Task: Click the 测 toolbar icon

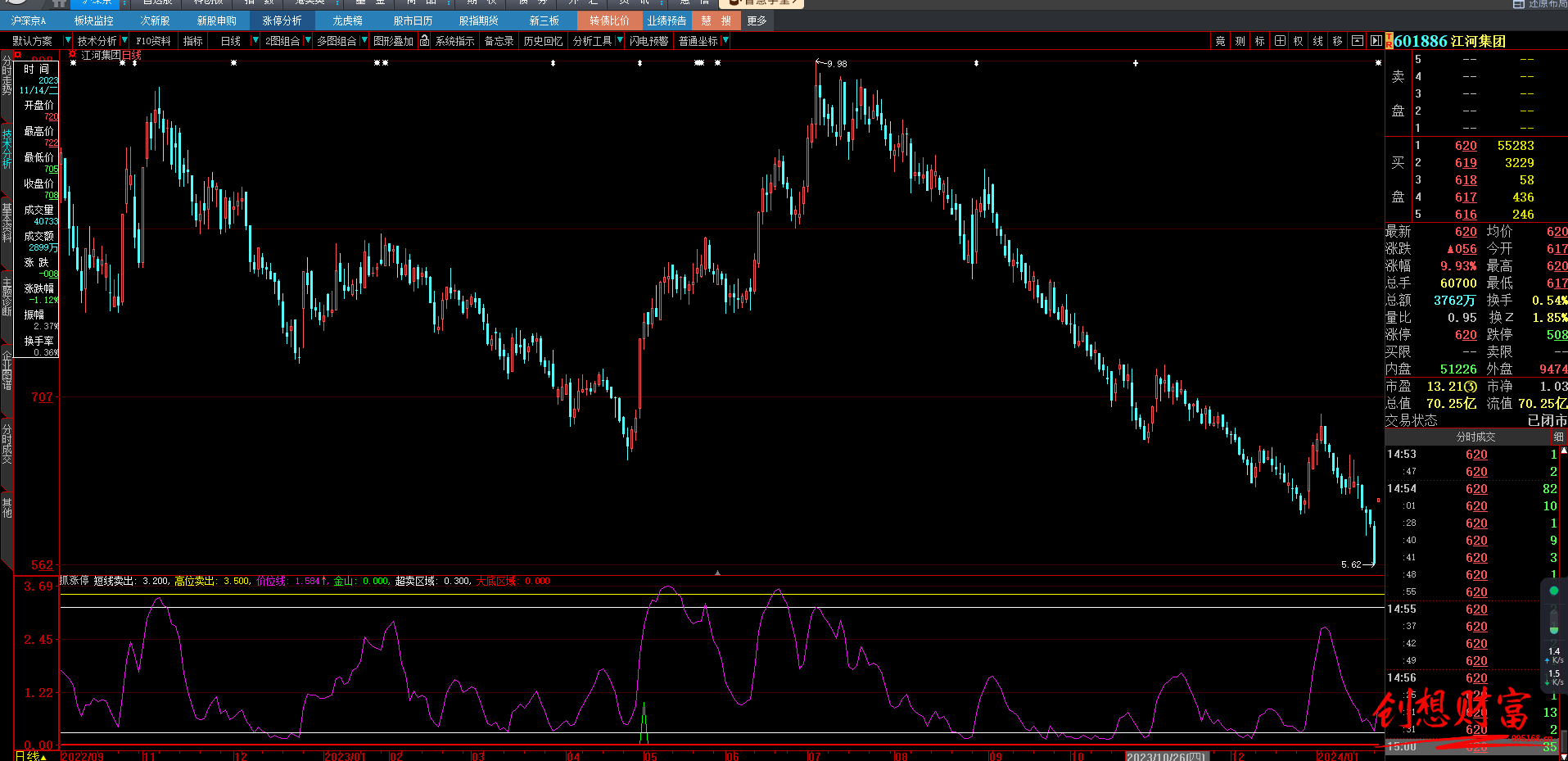Action: coord(1240,41)
